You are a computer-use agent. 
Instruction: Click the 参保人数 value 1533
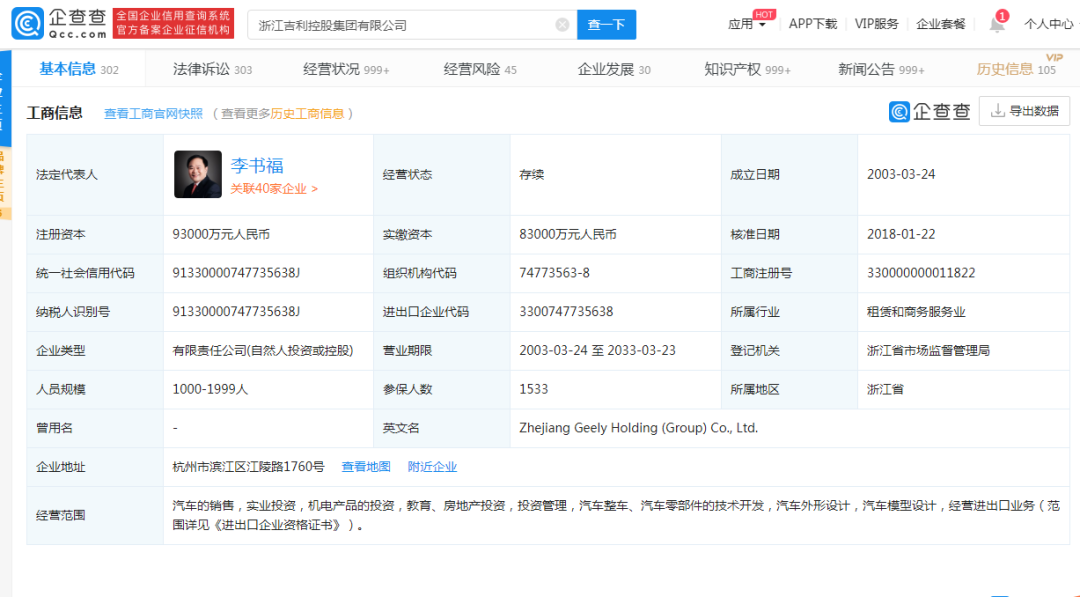coord(534,389)
